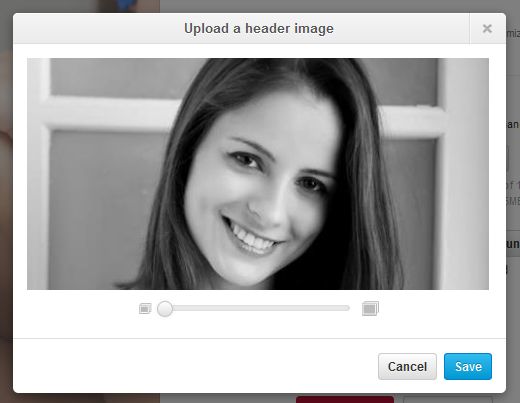Click the dark red button behind the dialog
The height and width of the screenshot is (403, 520).
(x=345, y=399)
